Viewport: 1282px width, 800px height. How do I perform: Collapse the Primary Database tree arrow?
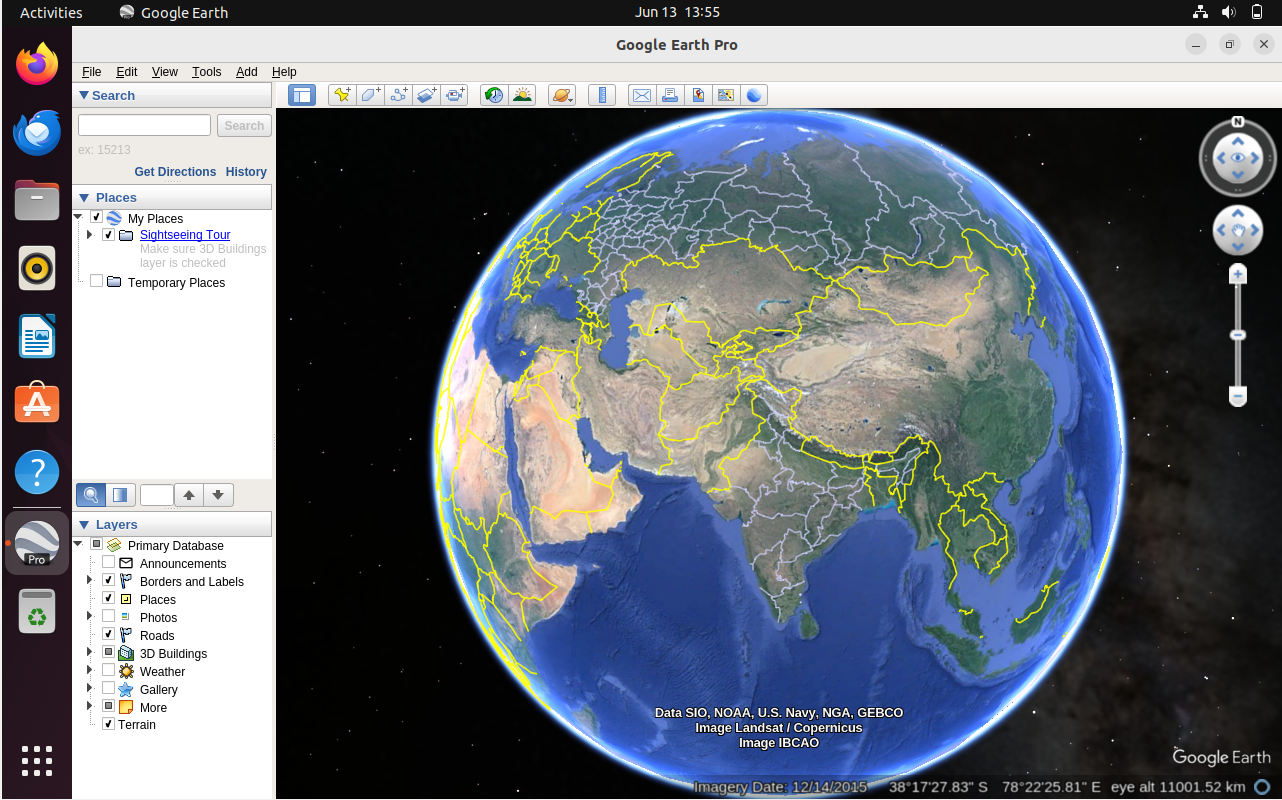click(x=79, y=544)
